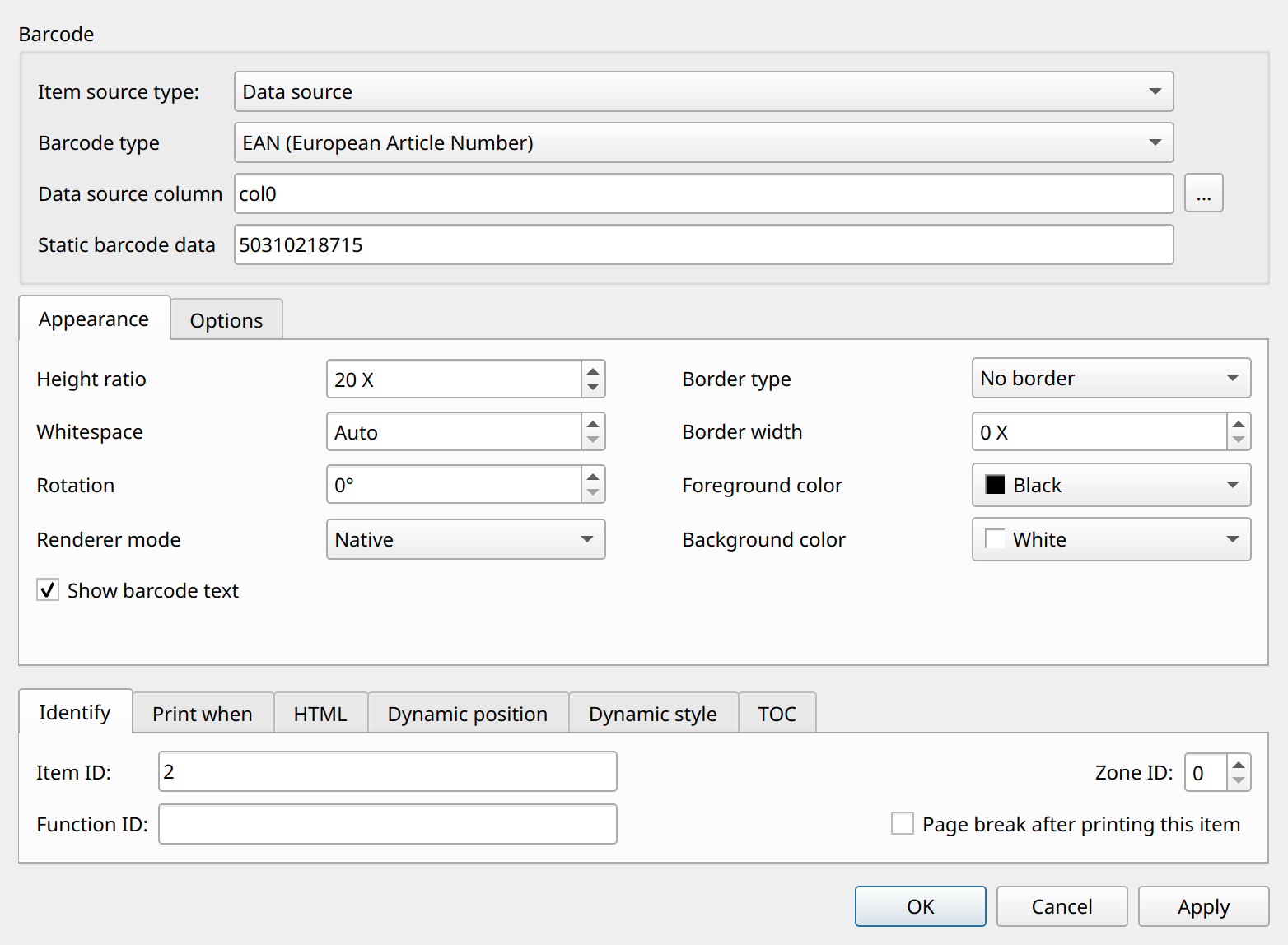Open the Renderer mode dropdown
Screen dimensions: 1288x945
[x=466, y=539]
